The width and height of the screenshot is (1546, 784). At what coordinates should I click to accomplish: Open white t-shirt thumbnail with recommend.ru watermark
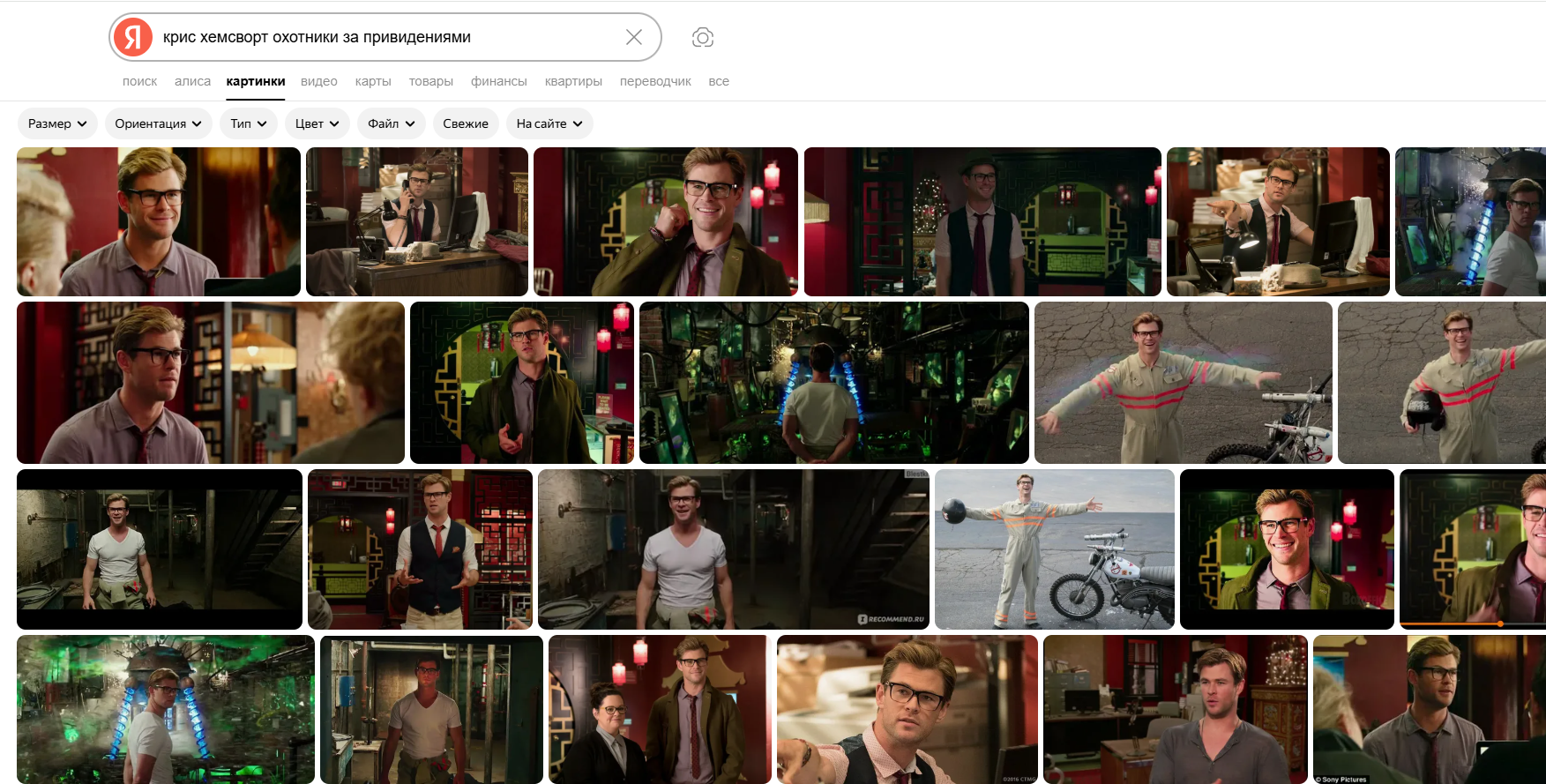(x=734, y=549)
